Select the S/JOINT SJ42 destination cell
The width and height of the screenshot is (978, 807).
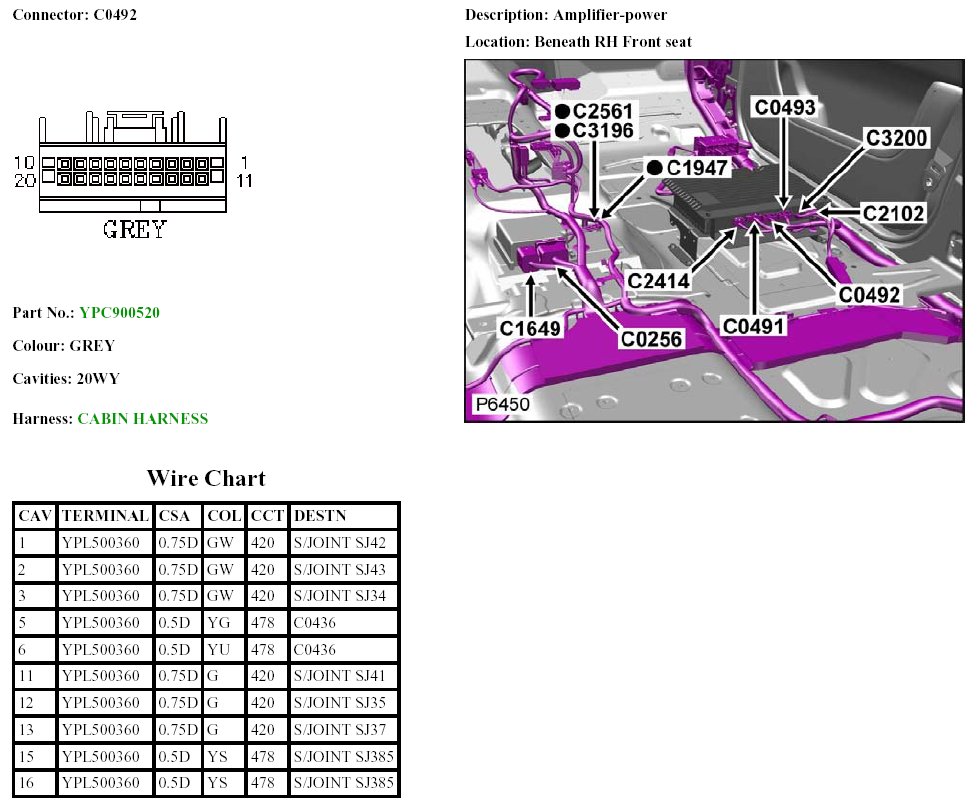pos(343,543)
